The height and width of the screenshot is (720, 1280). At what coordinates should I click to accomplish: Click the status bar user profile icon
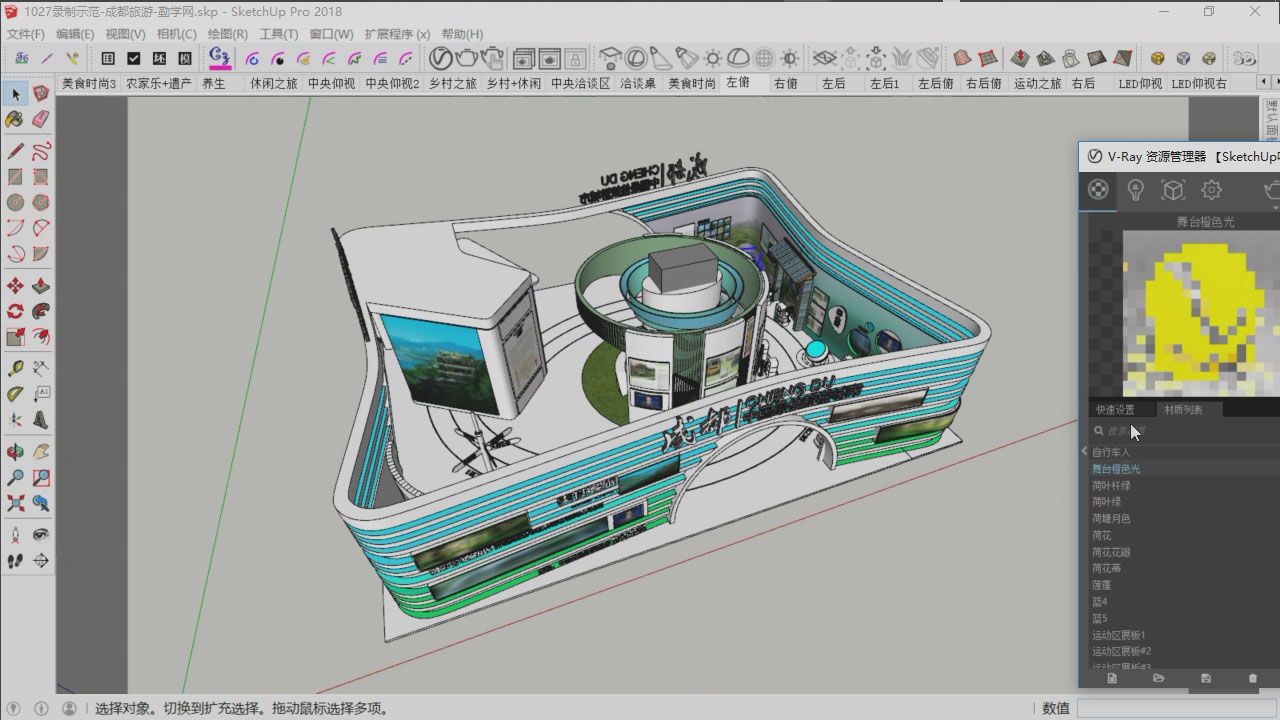[69, 708]
